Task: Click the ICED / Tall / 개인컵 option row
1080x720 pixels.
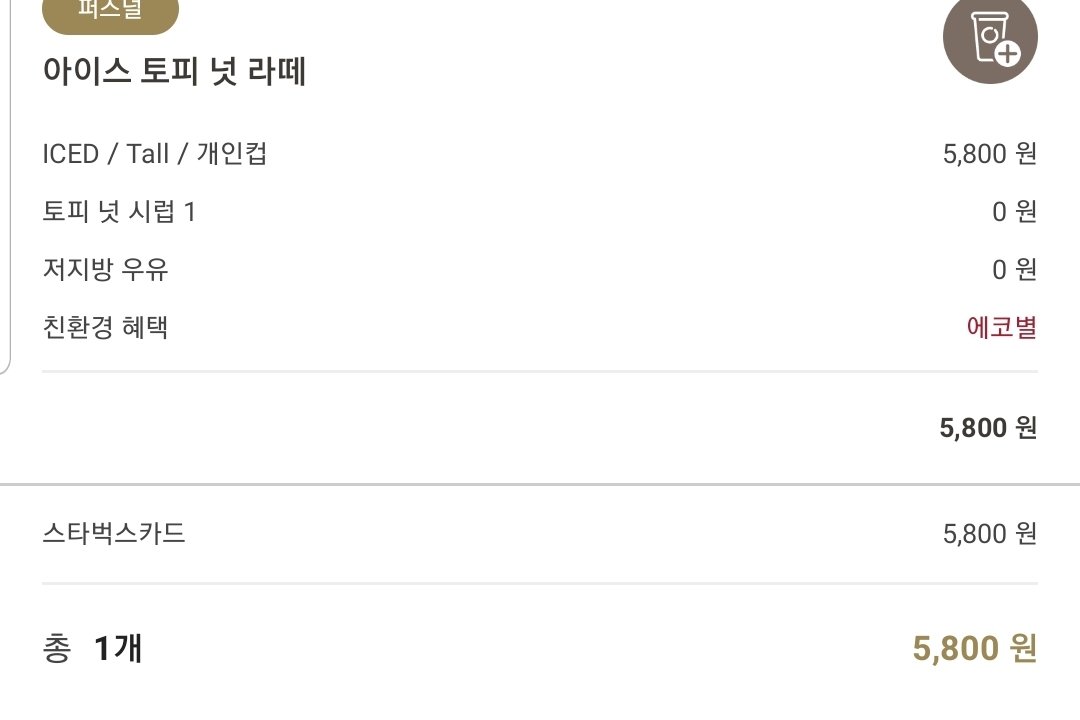Action: pos(540,154)
